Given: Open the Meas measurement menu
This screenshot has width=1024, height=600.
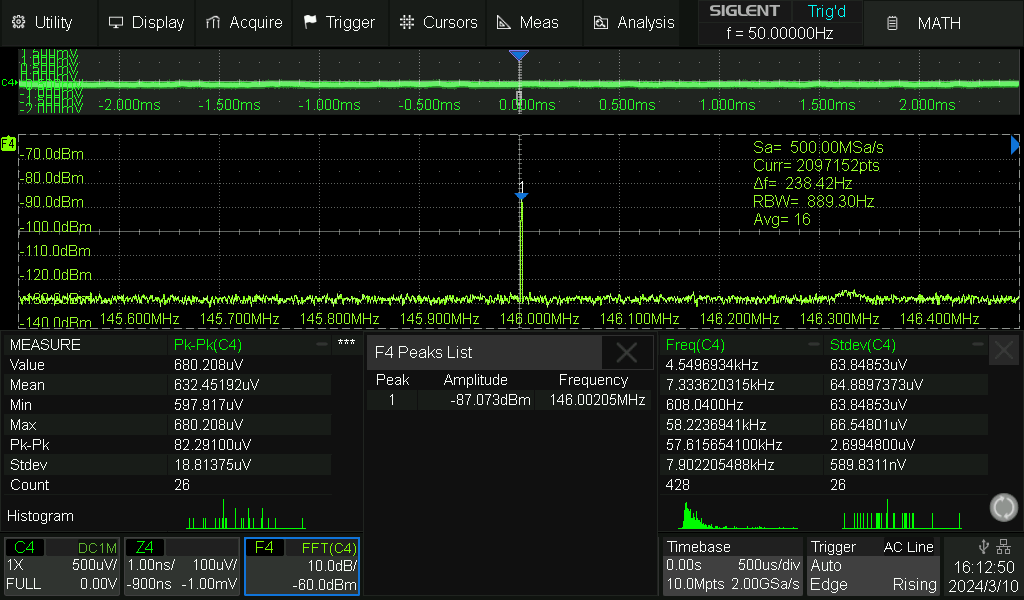Looking at the screenshot, I should [x=530, y=22].
